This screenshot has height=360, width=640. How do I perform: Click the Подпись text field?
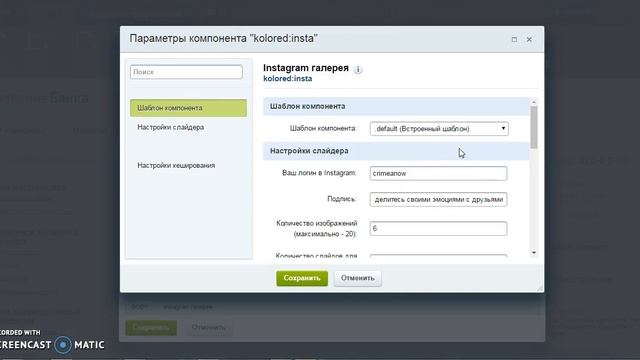click(x=438, y=200)
